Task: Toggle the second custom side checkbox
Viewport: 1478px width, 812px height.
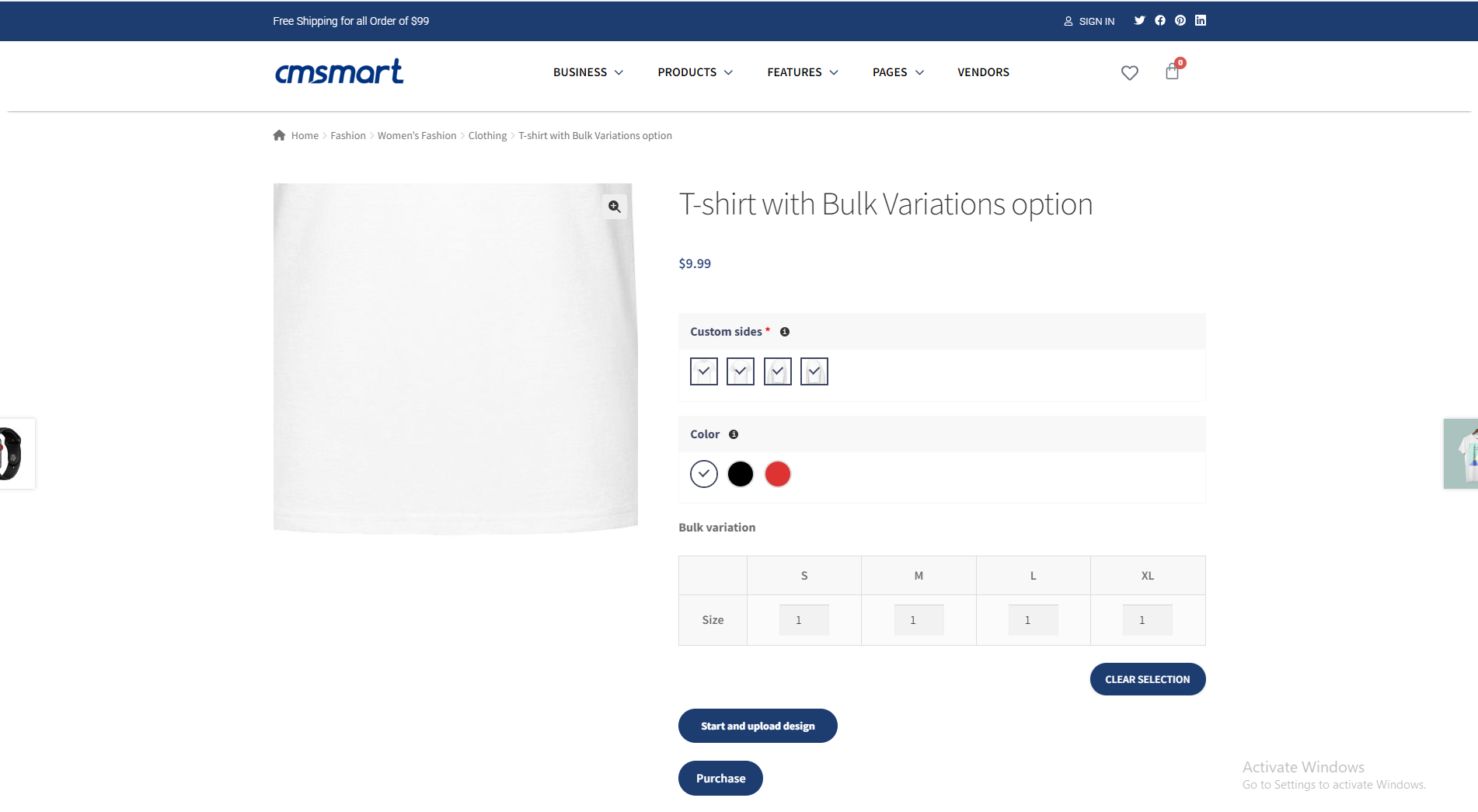Action: tap(741, 371)
